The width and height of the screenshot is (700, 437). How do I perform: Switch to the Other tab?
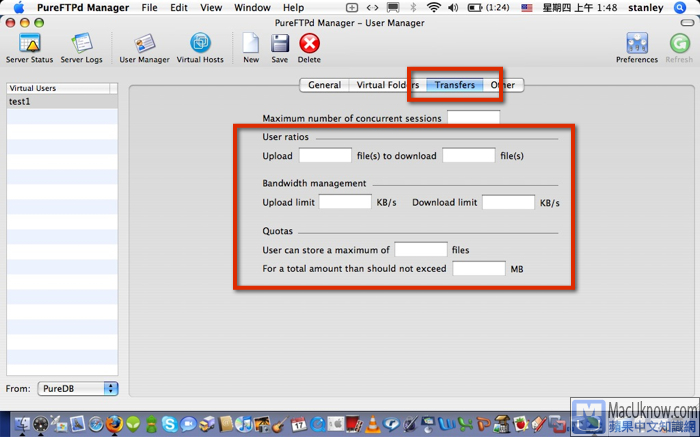[x=503, y=85]
